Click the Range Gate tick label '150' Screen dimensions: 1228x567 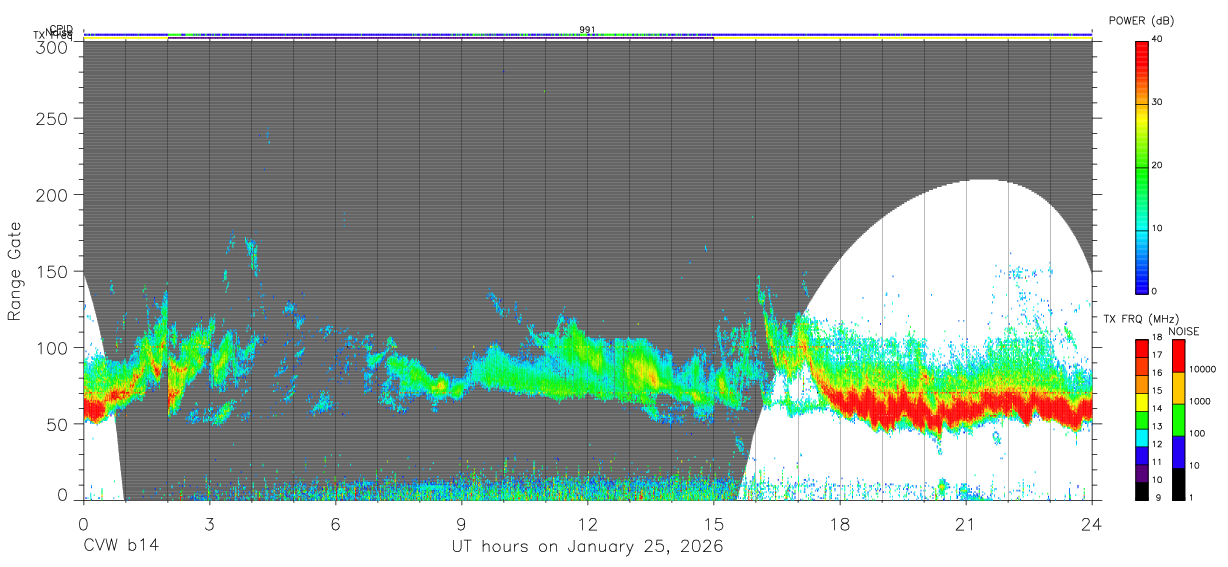52,271
